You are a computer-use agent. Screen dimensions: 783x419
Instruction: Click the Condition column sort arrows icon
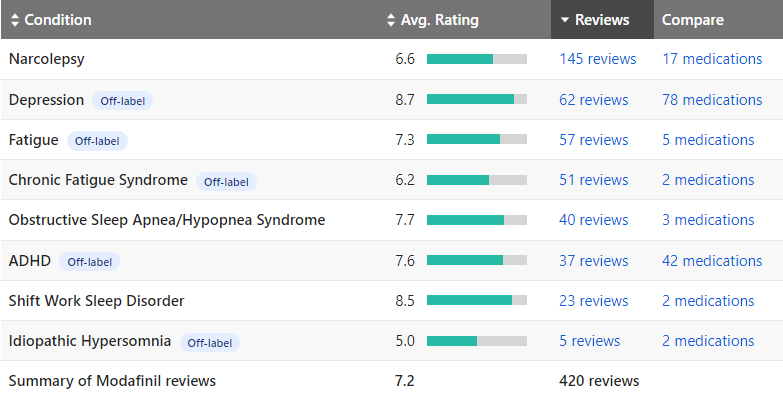pyautogui.click(x=15, y=20)
